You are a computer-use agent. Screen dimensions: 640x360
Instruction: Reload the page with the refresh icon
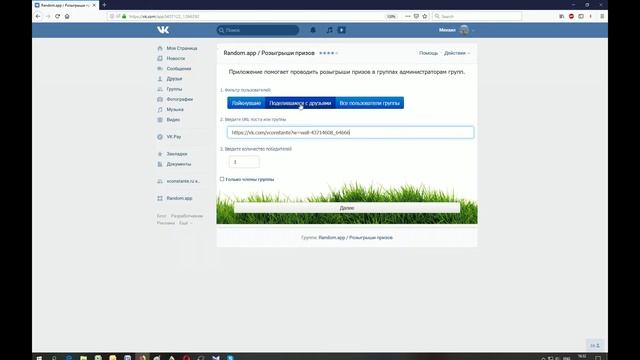58,16
